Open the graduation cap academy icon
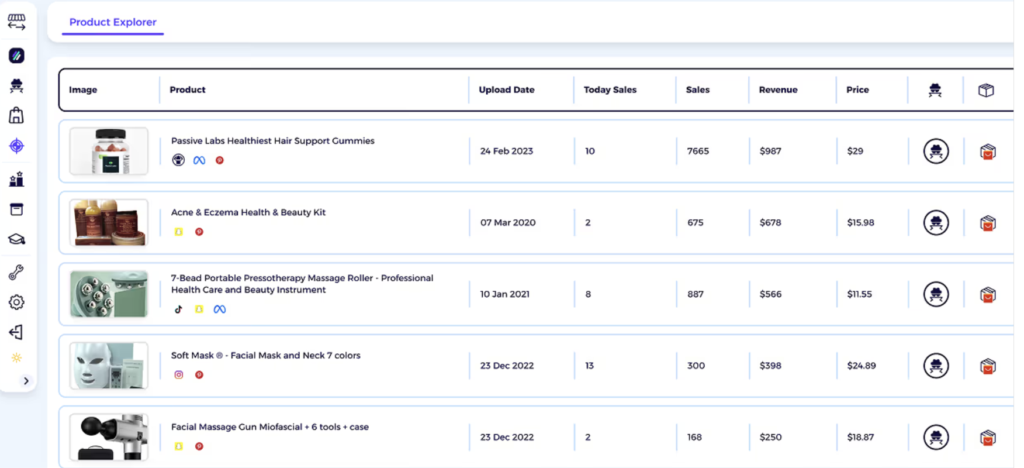The image size is (1024, 468). [16, 240]
